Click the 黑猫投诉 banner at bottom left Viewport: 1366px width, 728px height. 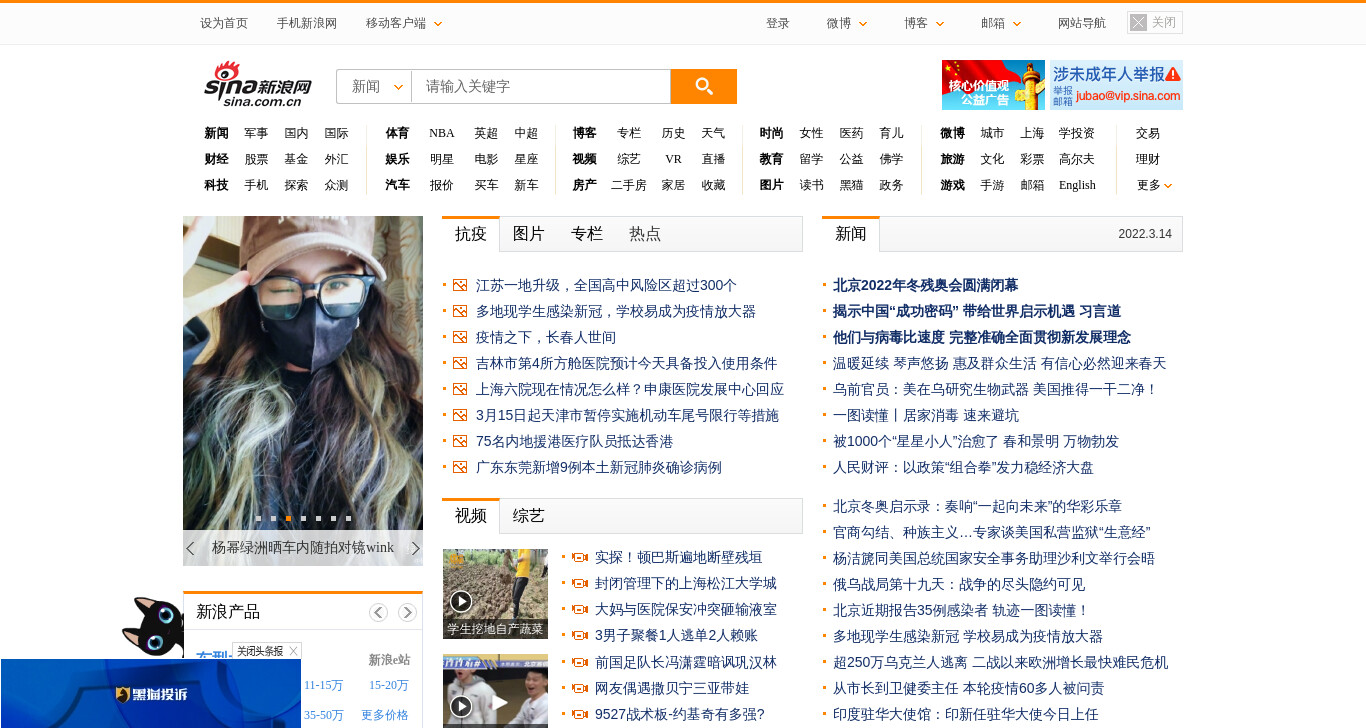pyautogui.click(x=151, y=694)
